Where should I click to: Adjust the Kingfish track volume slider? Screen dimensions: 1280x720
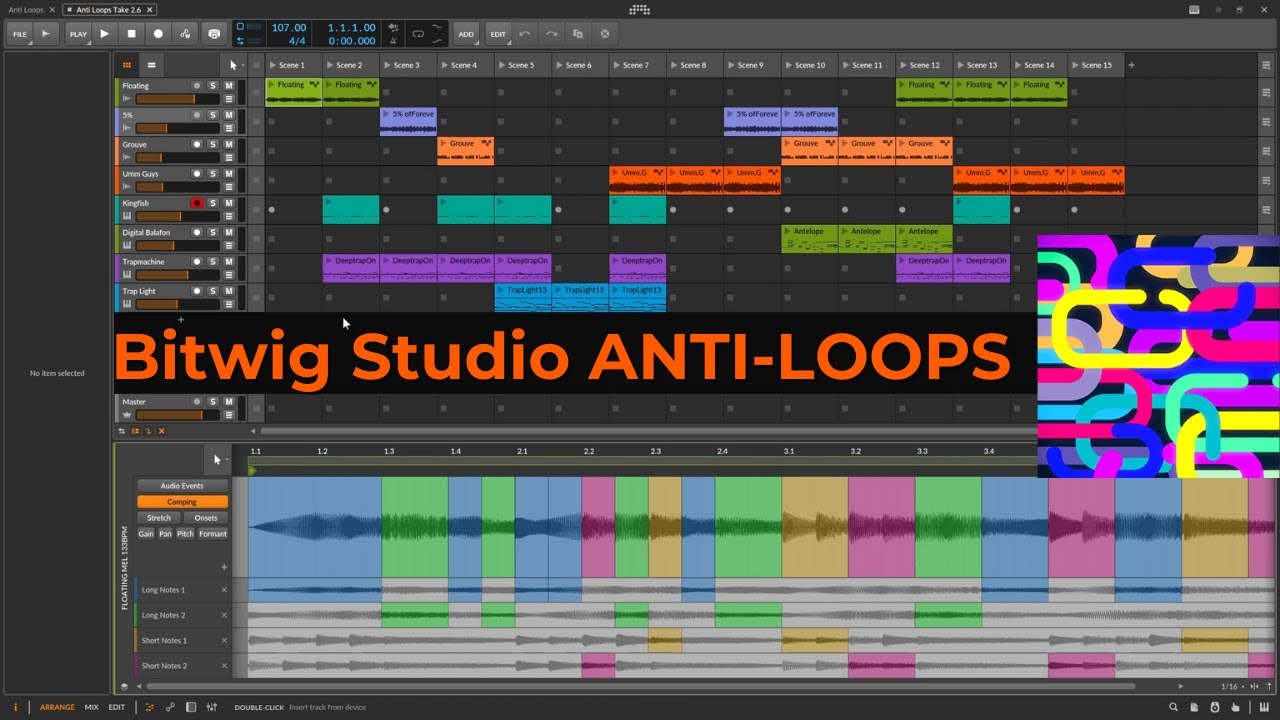tap(178, 216)
